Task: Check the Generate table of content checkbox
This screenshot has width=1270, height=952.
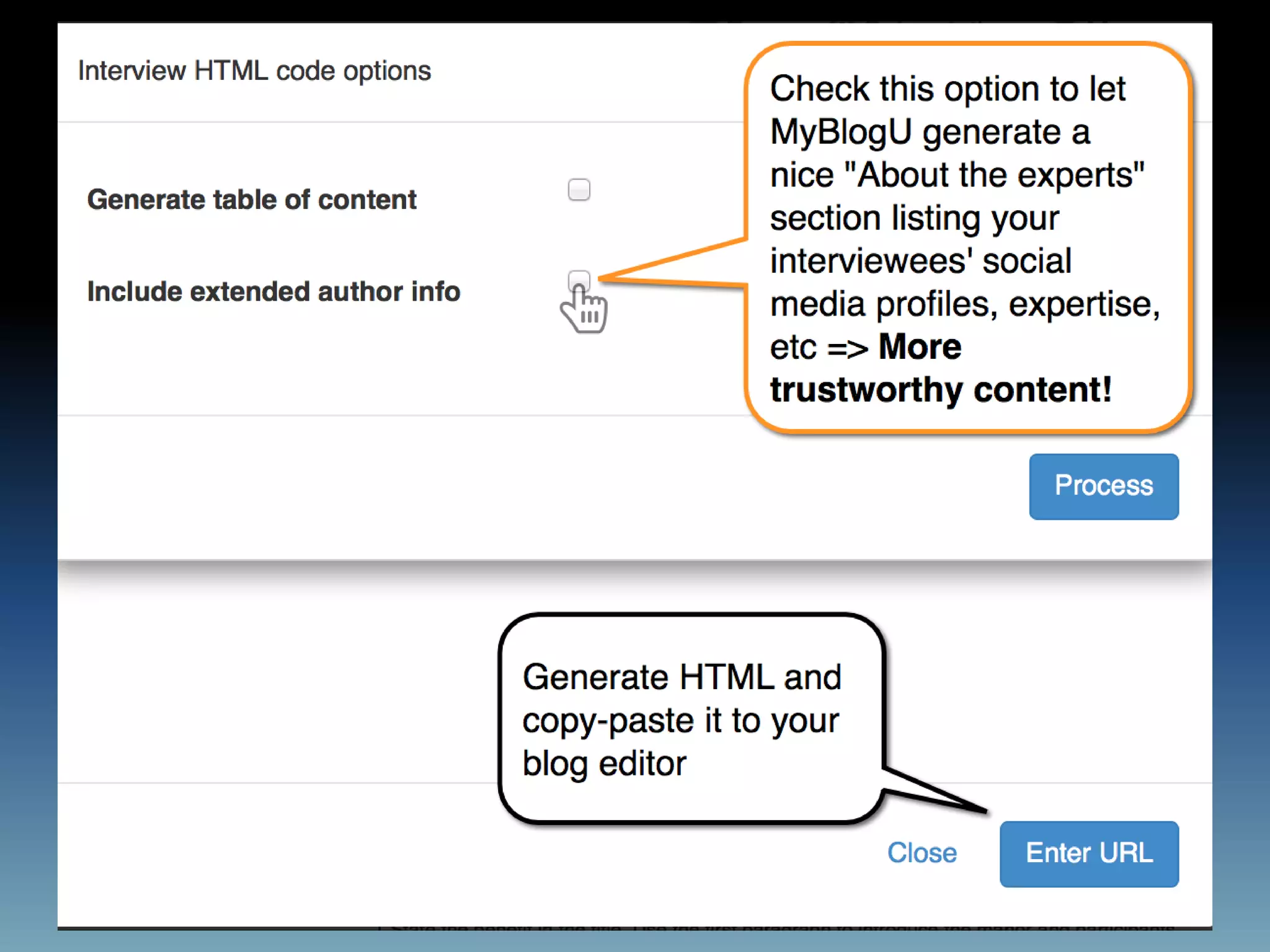Action: 579,190
